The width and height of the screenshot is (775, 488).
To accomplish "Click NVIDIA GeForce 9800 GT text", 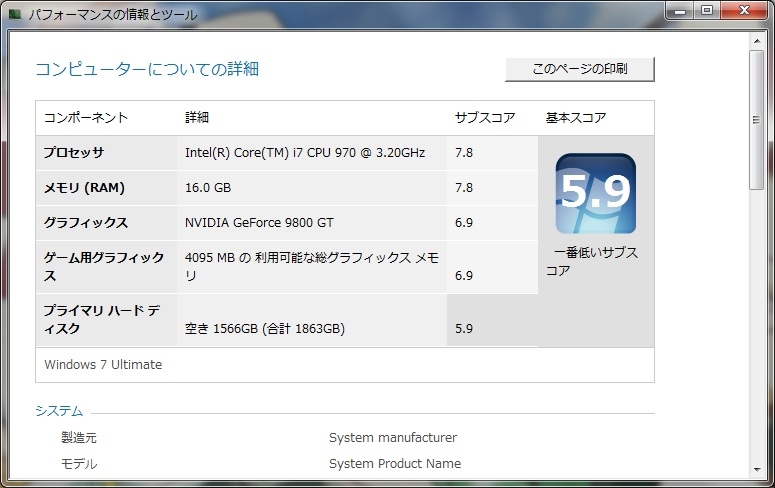I will pos(259,223).
